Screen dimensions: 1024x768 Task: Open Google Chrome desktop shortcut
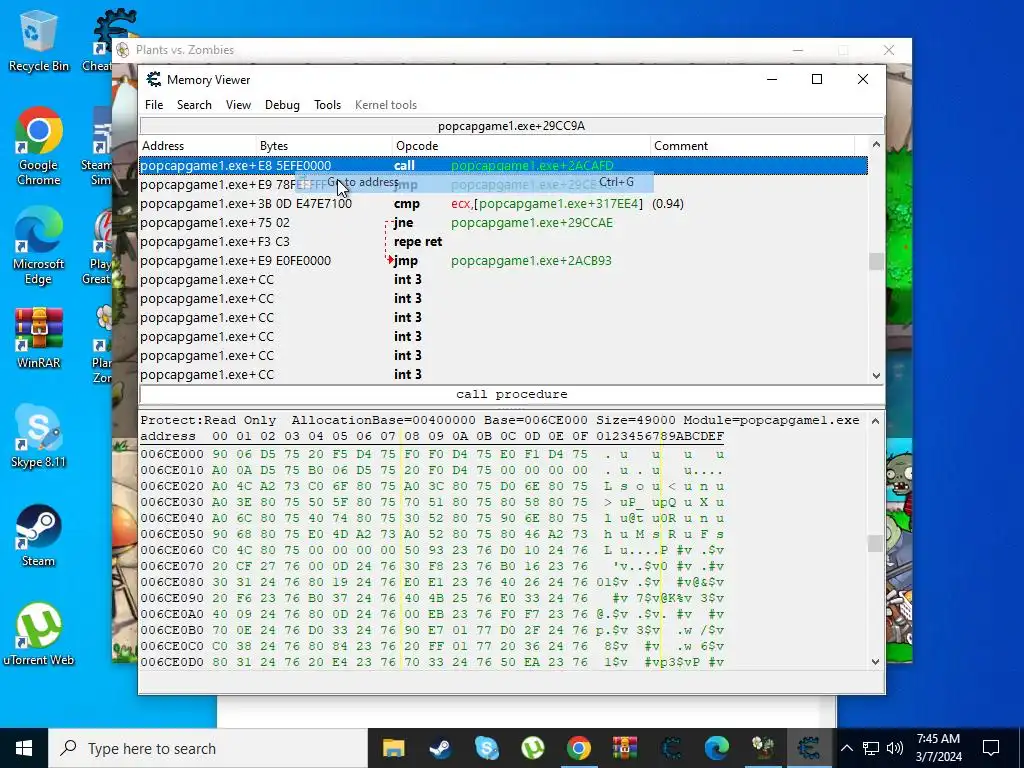click(x=38, y=146)
